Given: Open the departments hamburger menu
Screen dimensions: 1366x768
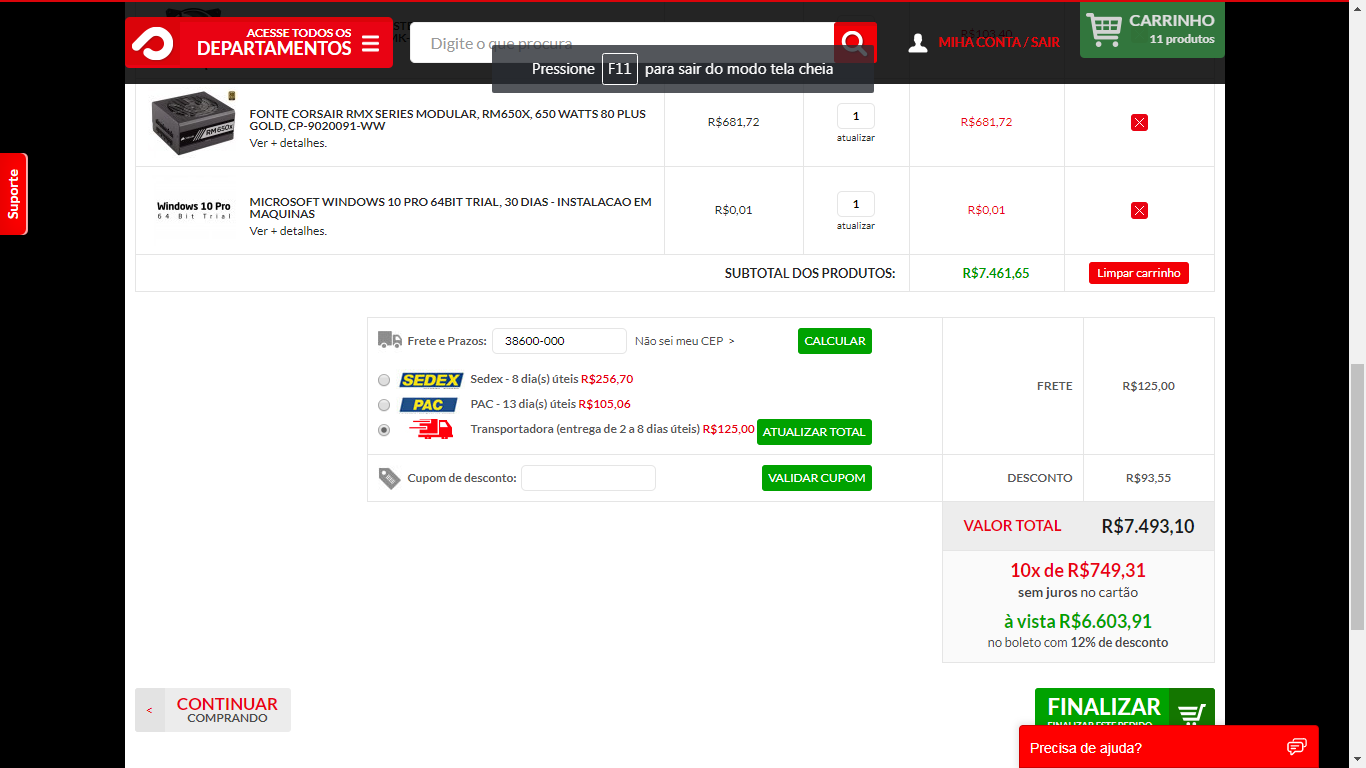Looking at the screenshot, I should click(x=370, y=43).
